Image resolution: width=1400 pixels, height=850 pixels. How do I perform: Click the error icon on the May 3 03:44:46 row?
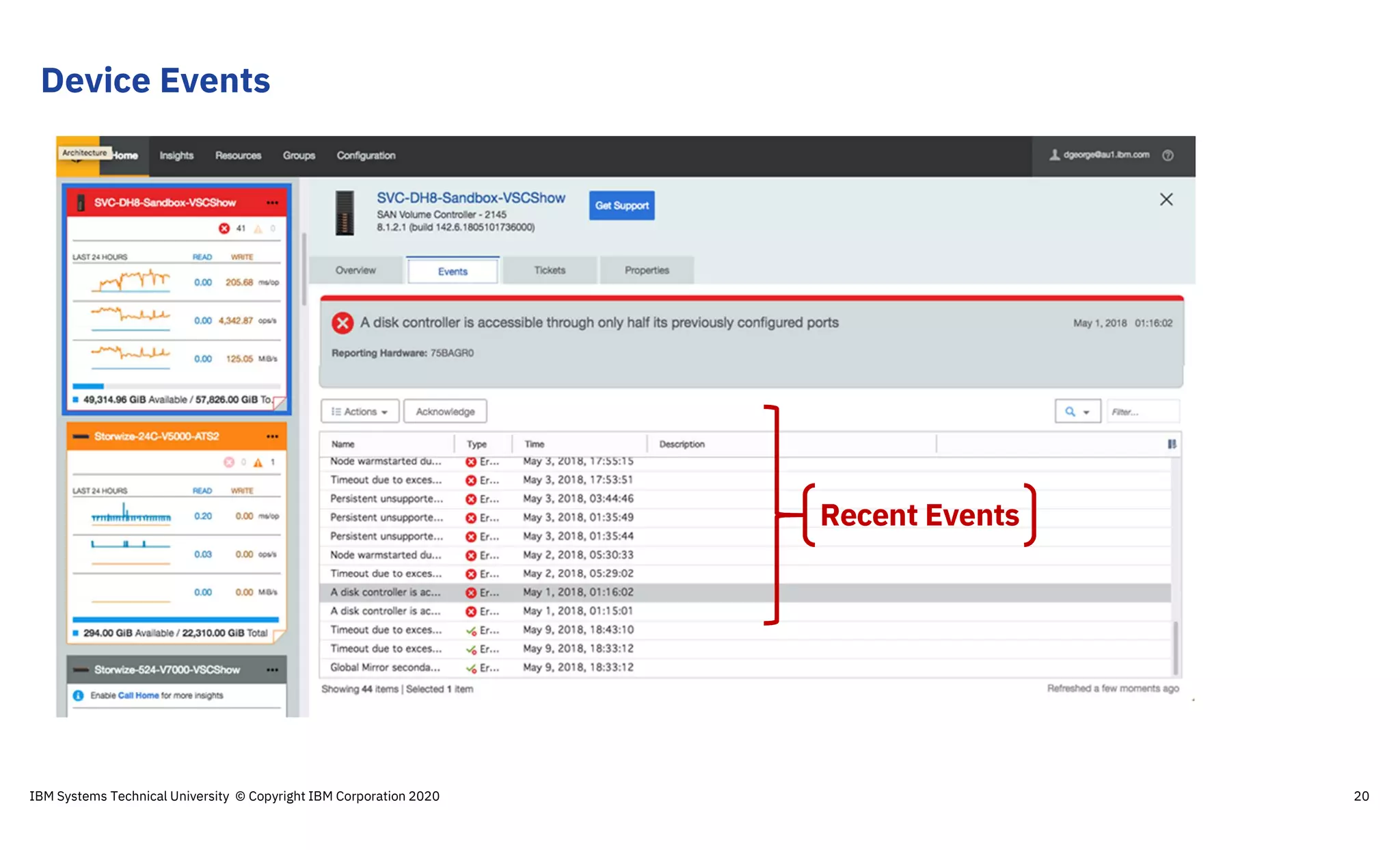[x=471, y=499]
